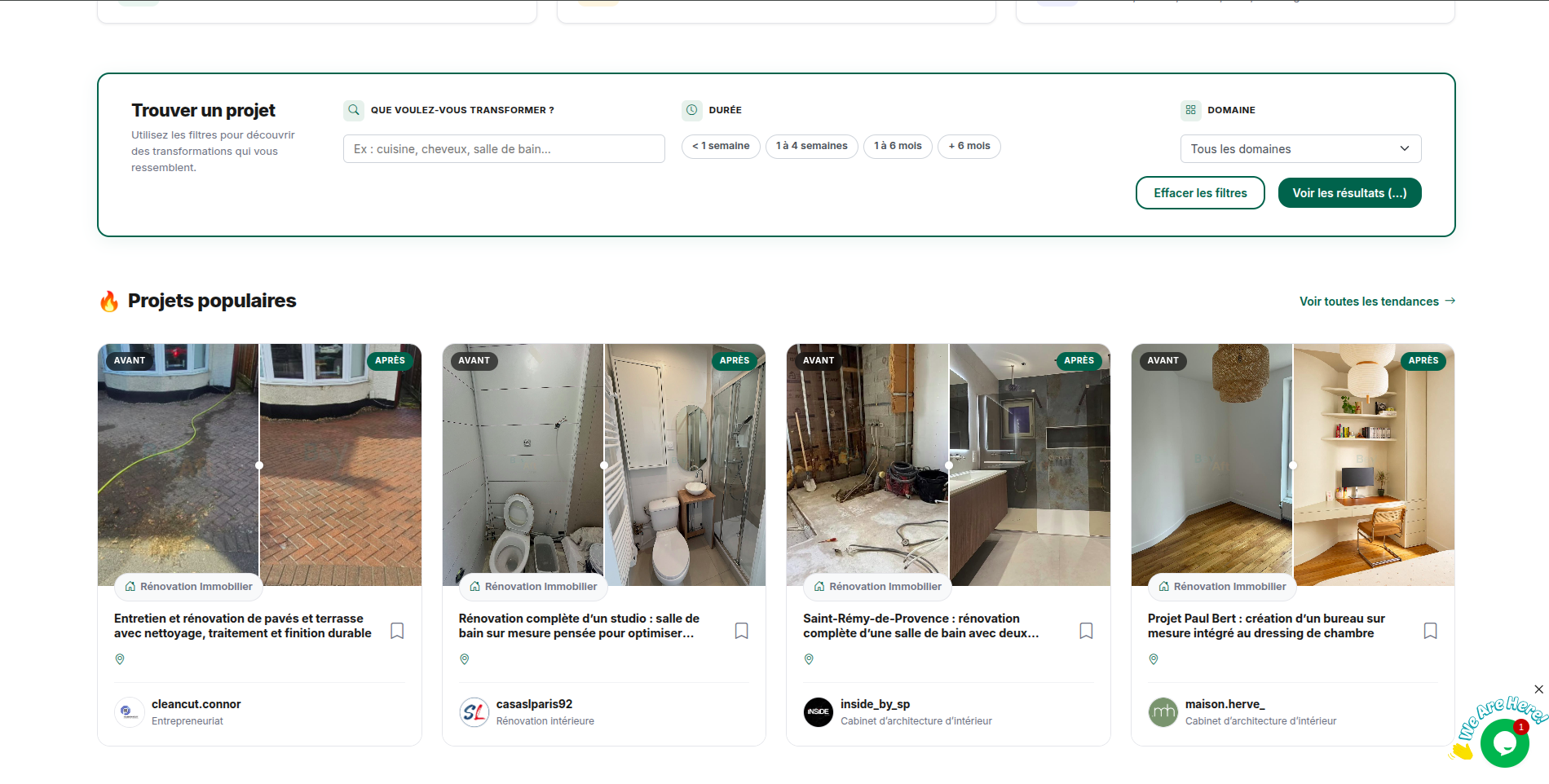This screenshot has height=784, width=1549.
Task: Click the search magnifier icon by transformer label
Action: 354,110
